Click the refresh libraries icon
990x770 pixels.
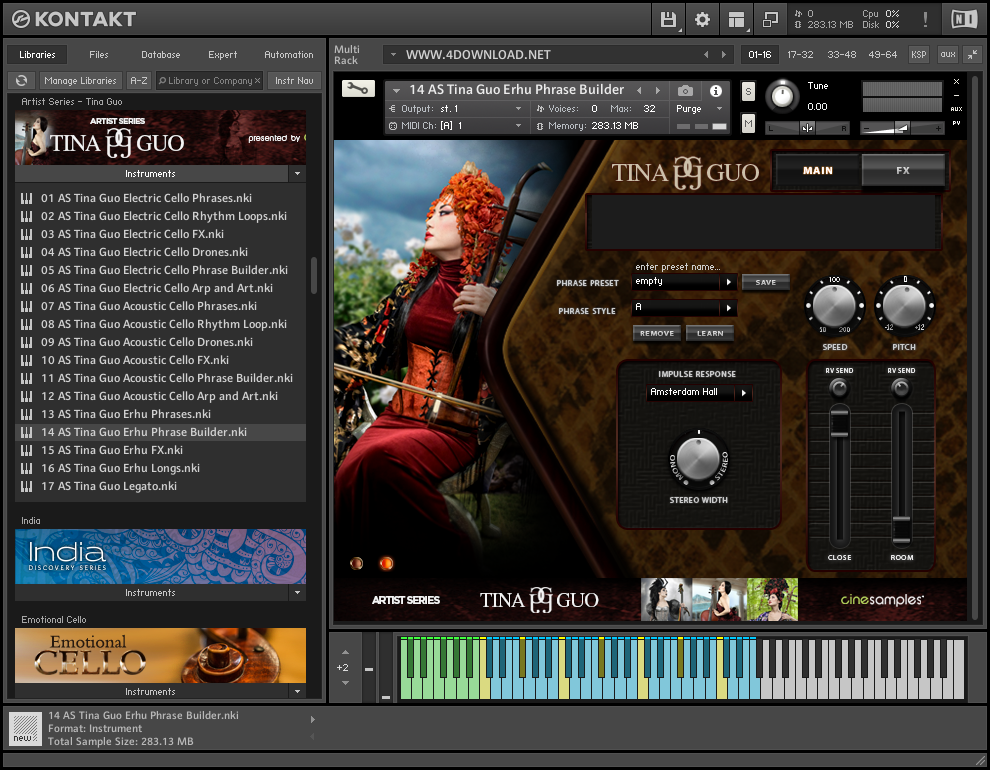[21, 81]
